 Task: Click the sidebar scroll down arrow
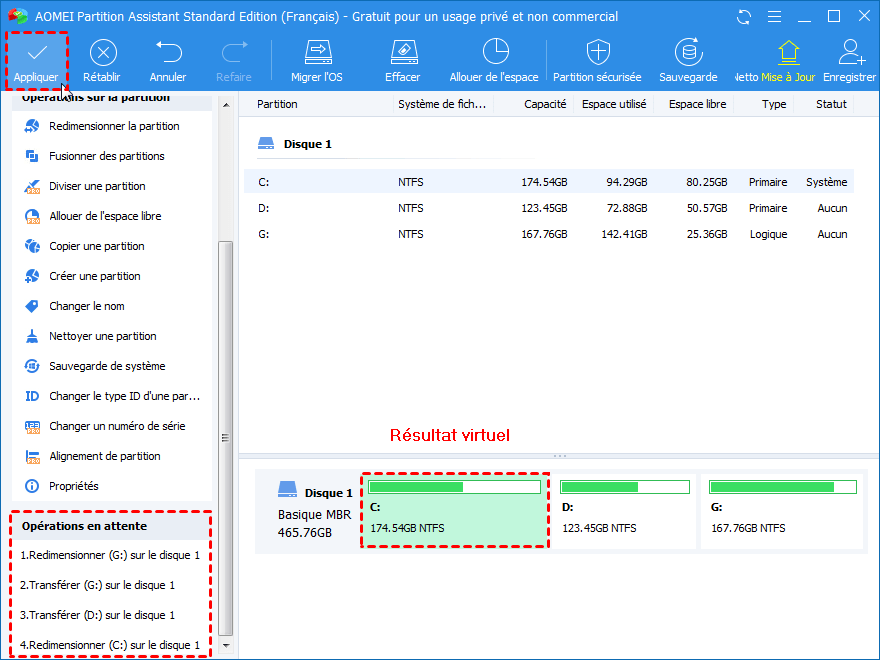tap(226, 645)
